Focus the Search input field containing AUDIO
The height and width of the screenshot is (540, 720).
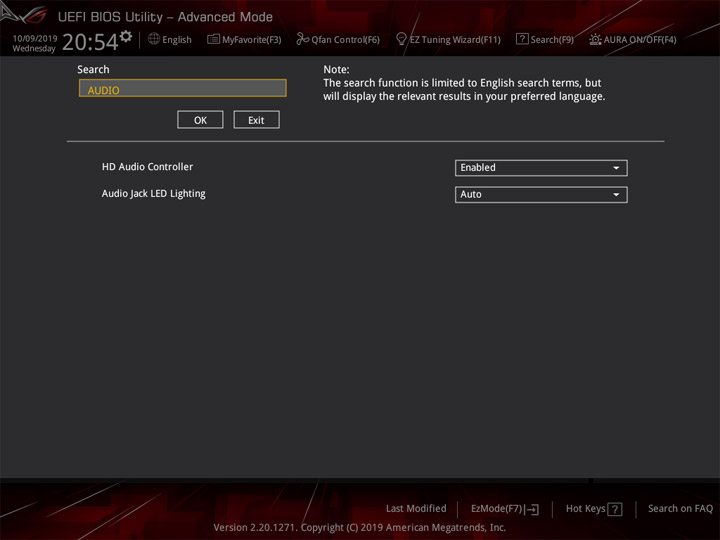pos(183,88)
